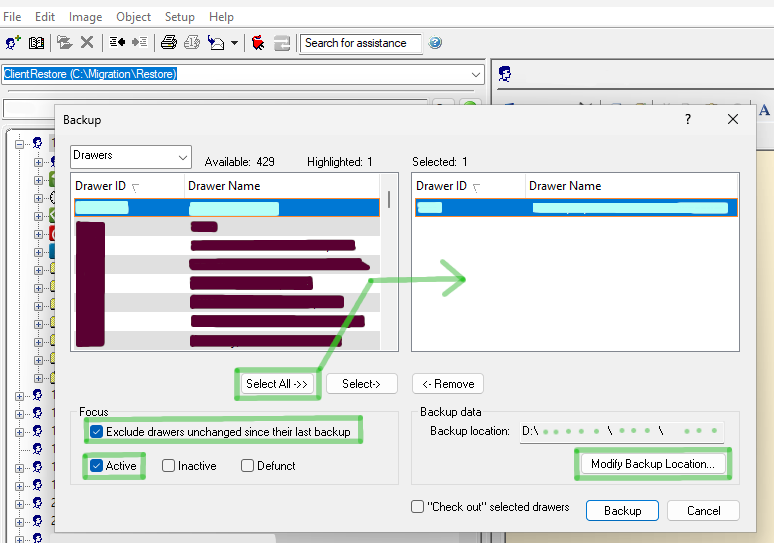The width and height of the screenshot is (774, 543).
Task: Cancel the Backup dialog
Action: pyautogui.click(x=703, y=510)
